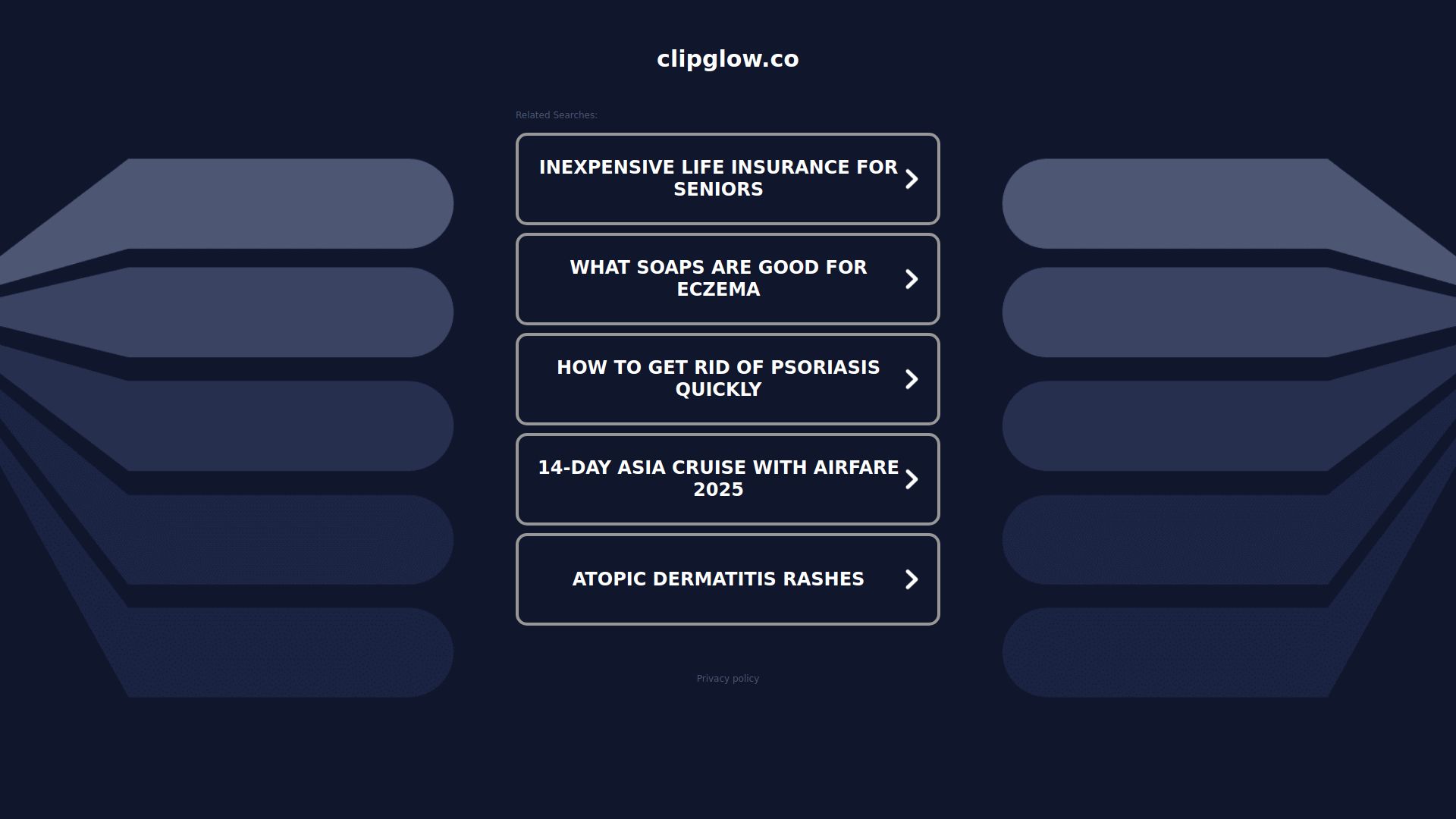1456x819 pixels.
Task: Follow the 14-Day Asia Cruise with Airfare 2025 link
Action: point(717,479)
